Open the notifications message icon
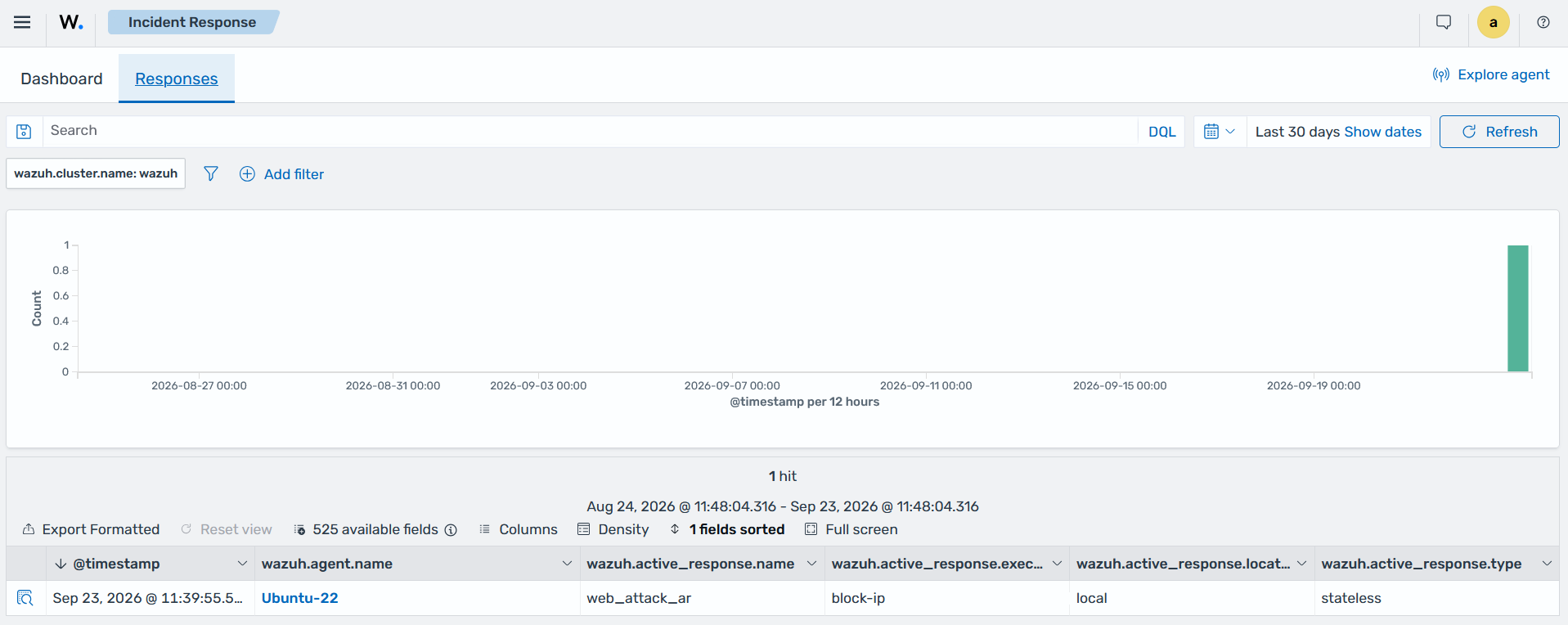Image resolution: width=1568 pixels, height=625 pixels. pos(1444,22)
